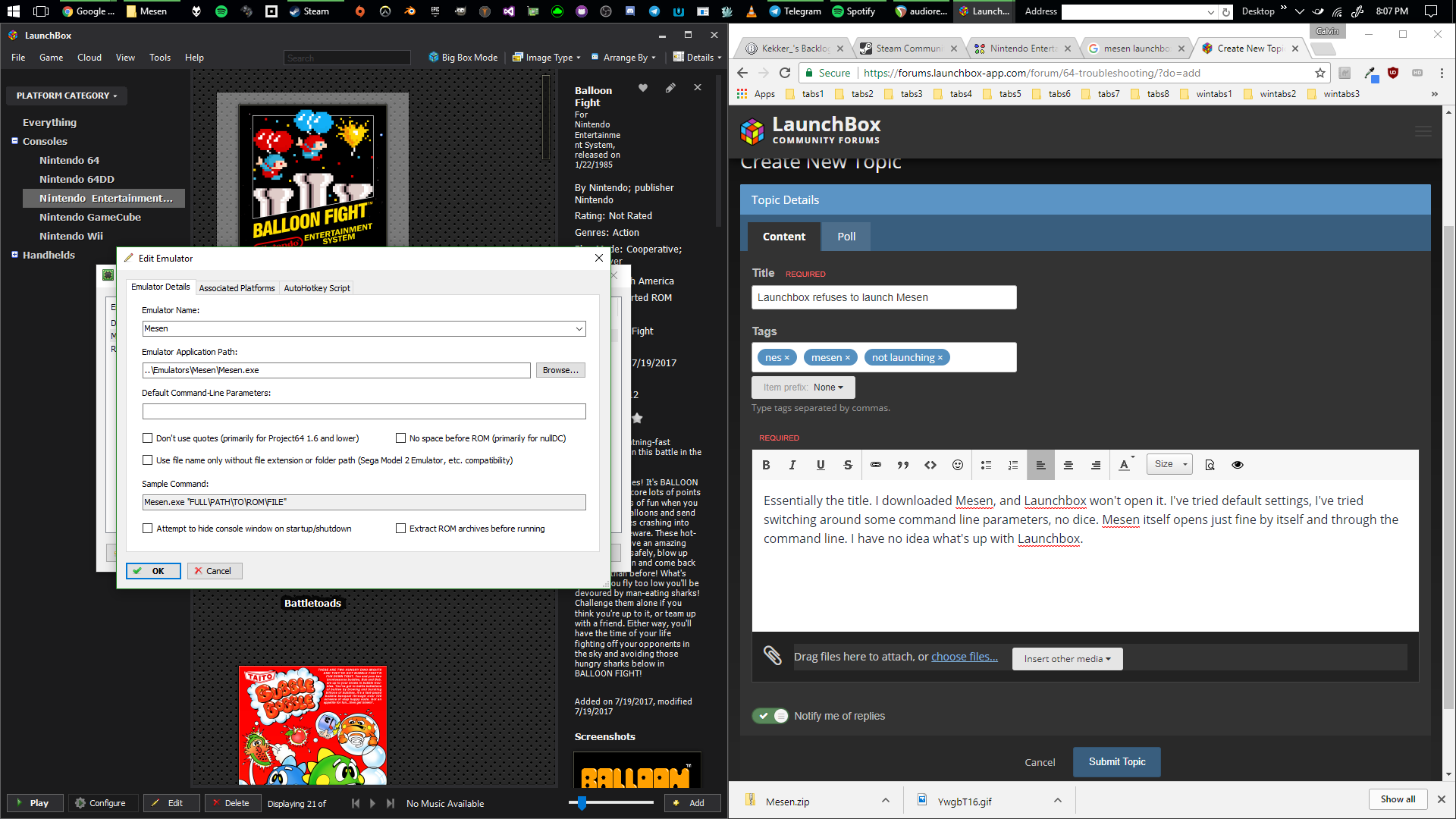This screenshot has height=819, width=1456.
Task: Remove the not launching tag
Action: click(940, 358)
